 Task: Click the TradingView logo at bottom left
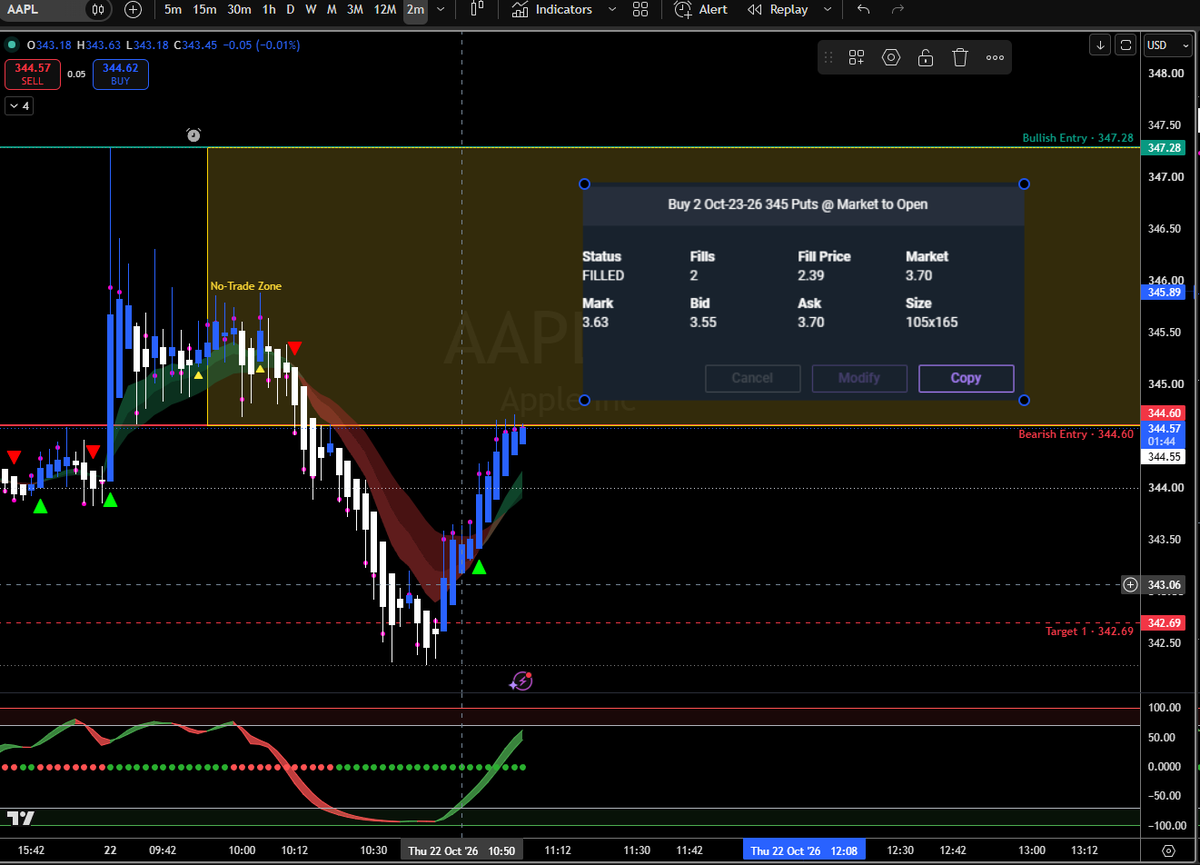click(x=21, y=818)
